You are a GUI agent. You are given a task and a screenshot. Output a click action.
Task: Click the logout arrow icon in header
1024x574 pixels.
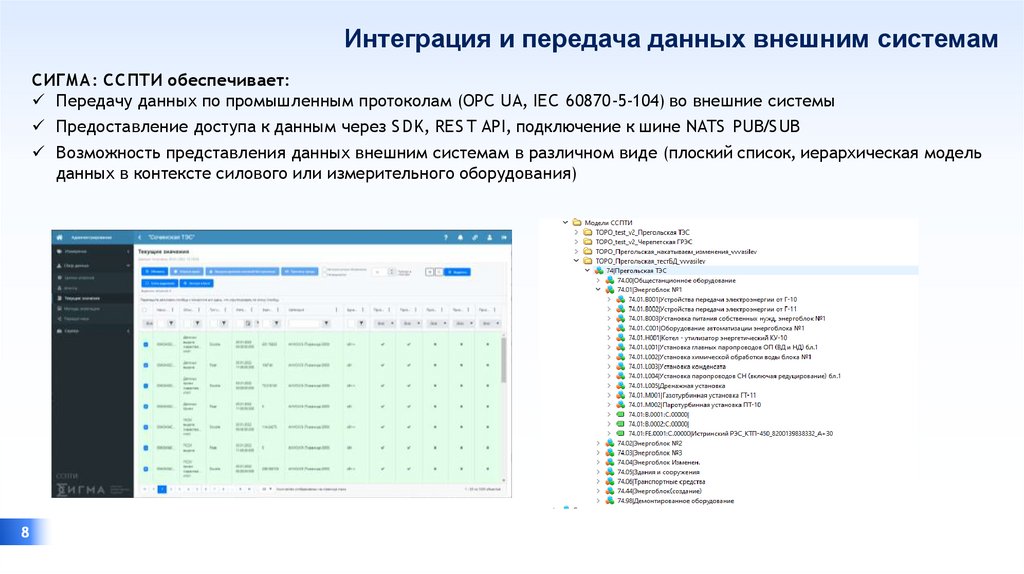pyautogui.click(x=504, y=238)
